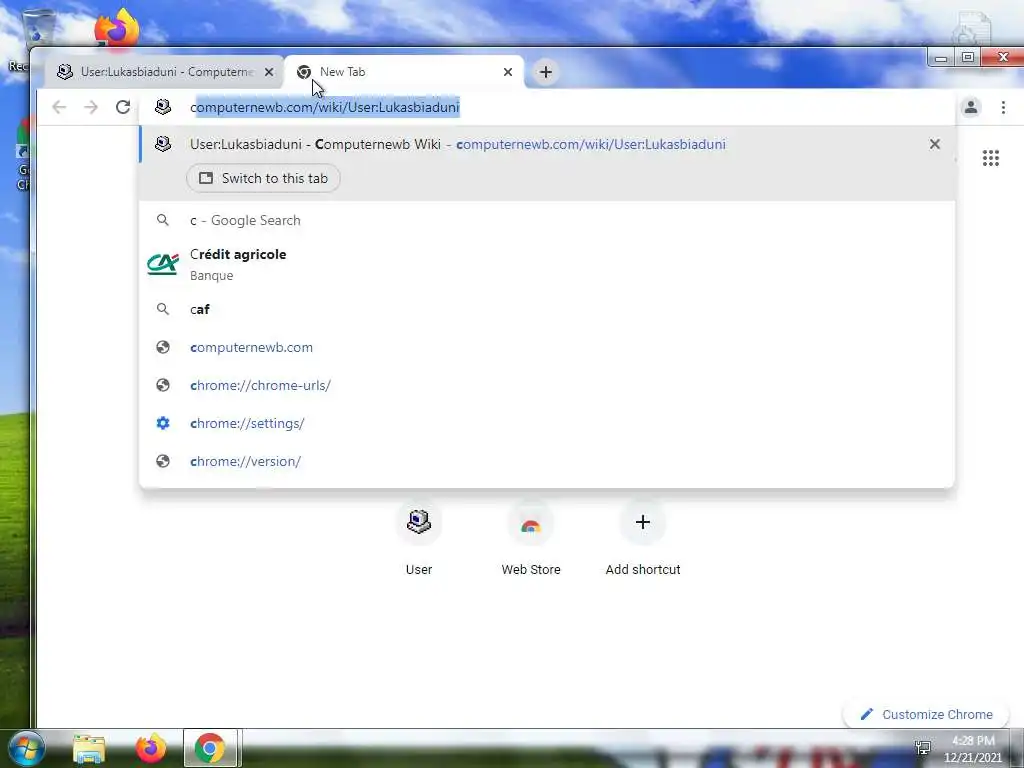
Task: Reload the current page
Action: (x=123, y=107)
